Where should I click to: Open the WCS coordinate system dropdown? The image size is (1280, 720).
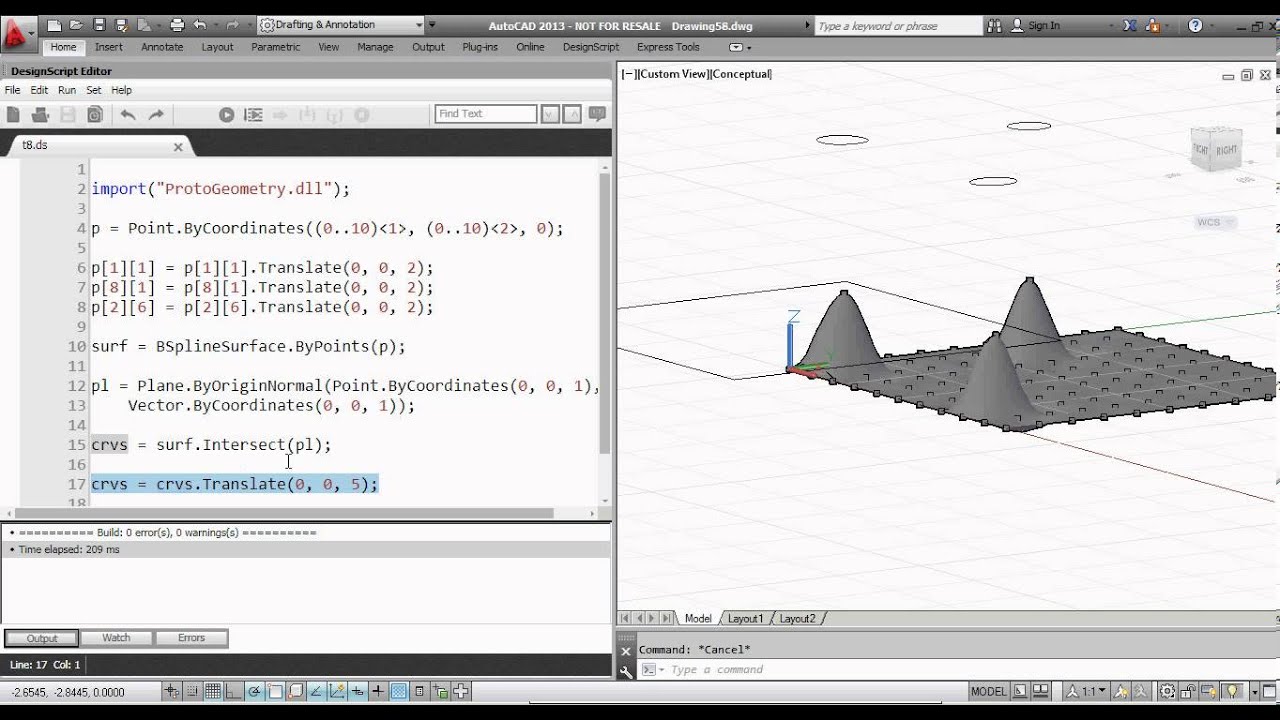point(1214,222)
